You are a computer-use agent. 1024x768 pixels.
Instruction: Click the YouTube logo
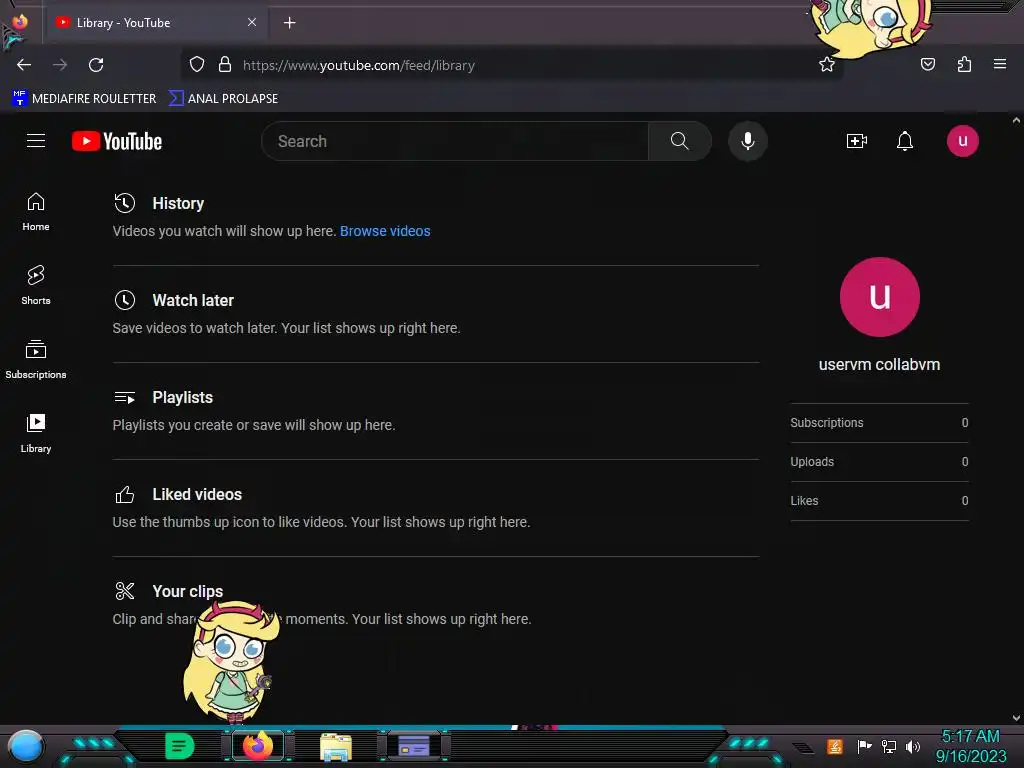117,141
